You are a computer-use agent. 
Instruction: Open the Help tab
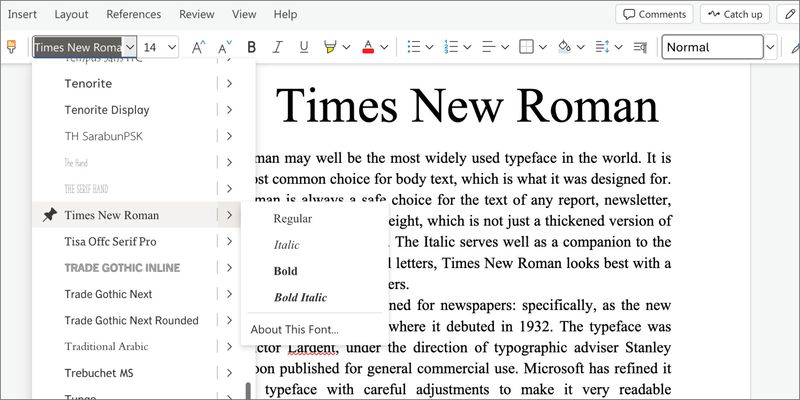[285, 14]
